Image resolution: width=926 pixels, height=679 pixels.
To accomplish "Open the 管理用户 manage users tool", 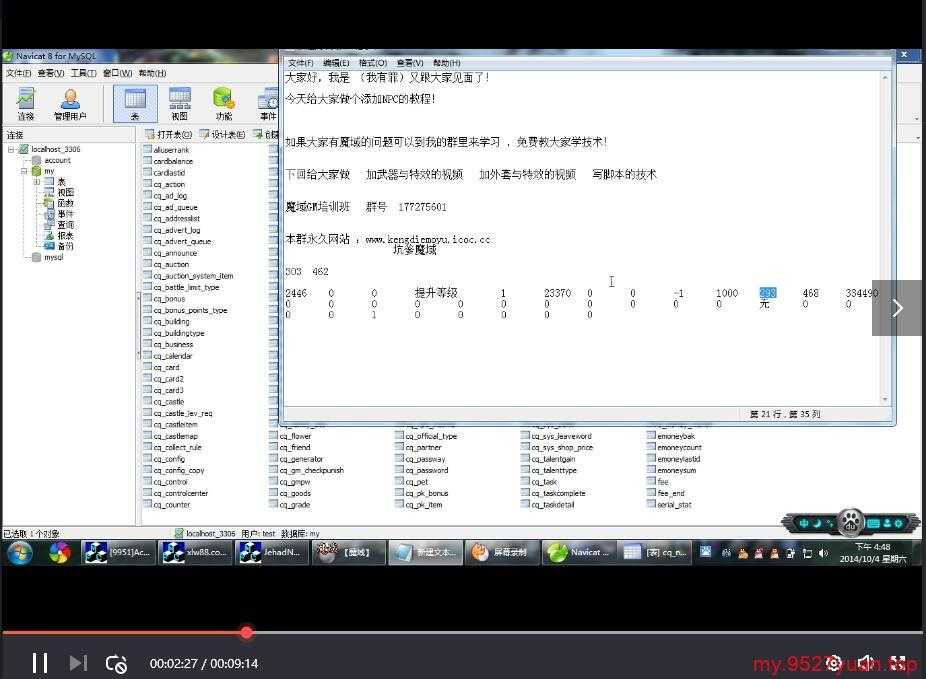I will (70, 104).
